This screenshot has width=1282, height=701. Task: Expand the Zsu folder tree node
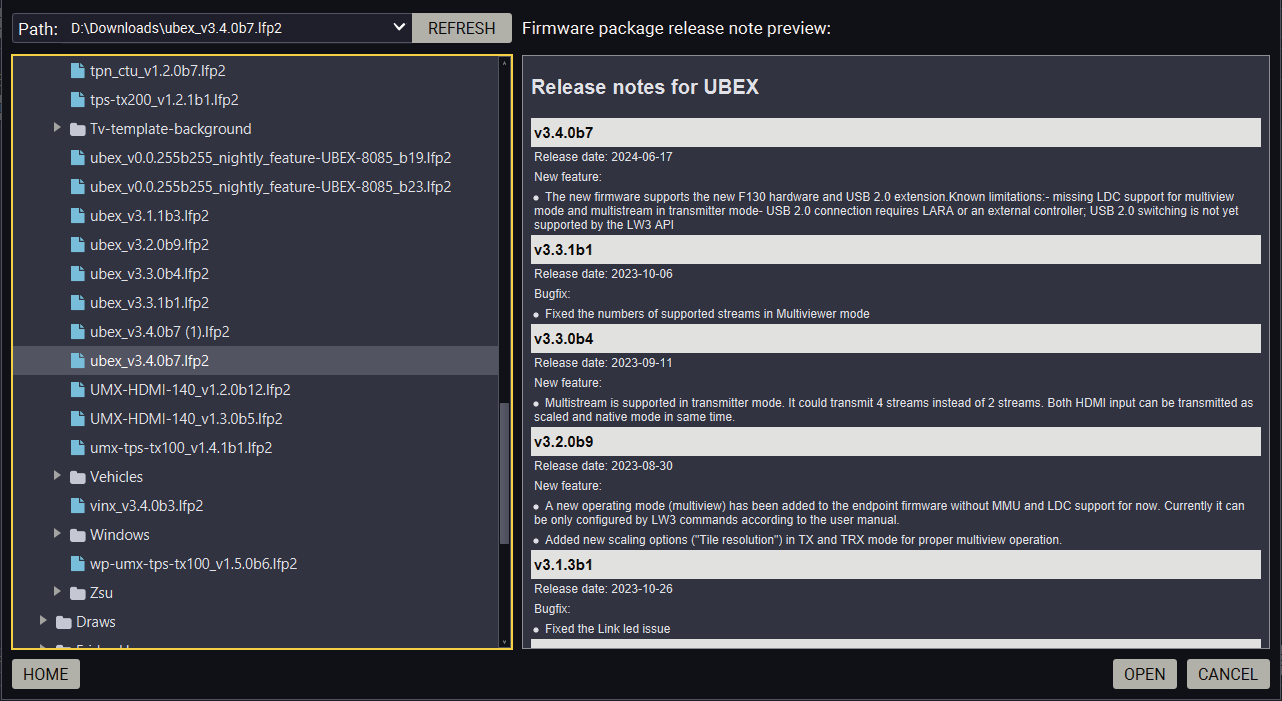point(57,593)
